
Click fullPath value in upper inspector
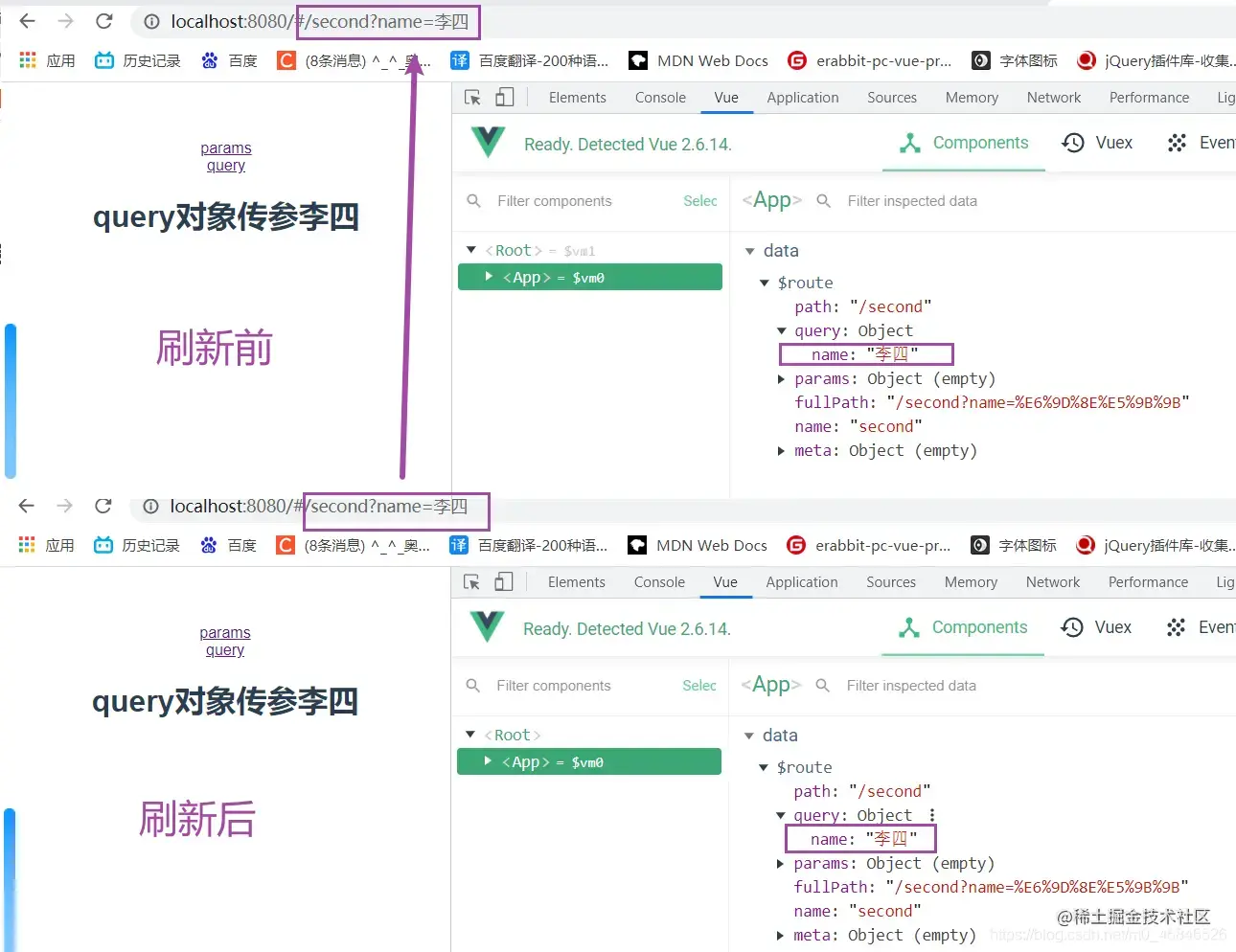click(x=1038, y=403)
